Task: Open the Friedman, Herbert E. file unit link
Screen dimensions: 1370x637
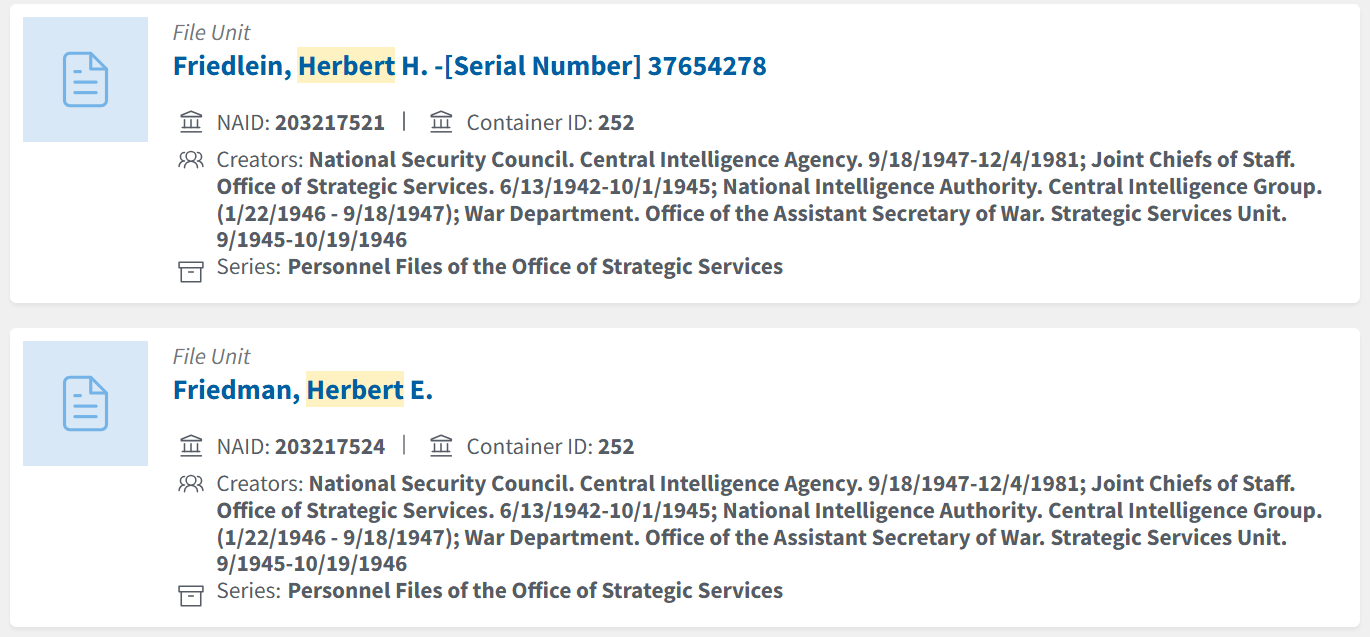Action: 303,390
